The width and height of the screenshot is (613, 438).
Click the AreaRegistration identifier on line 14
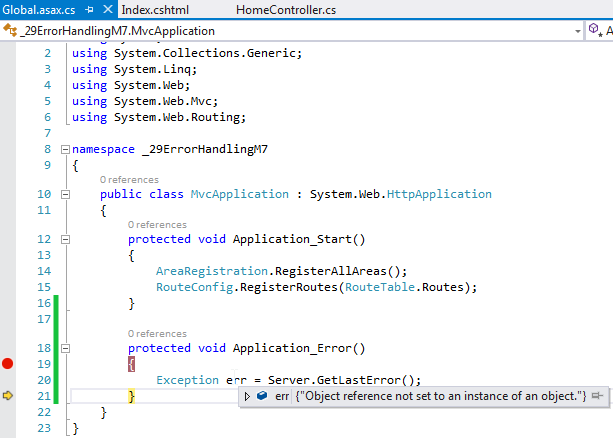point(212,271)
